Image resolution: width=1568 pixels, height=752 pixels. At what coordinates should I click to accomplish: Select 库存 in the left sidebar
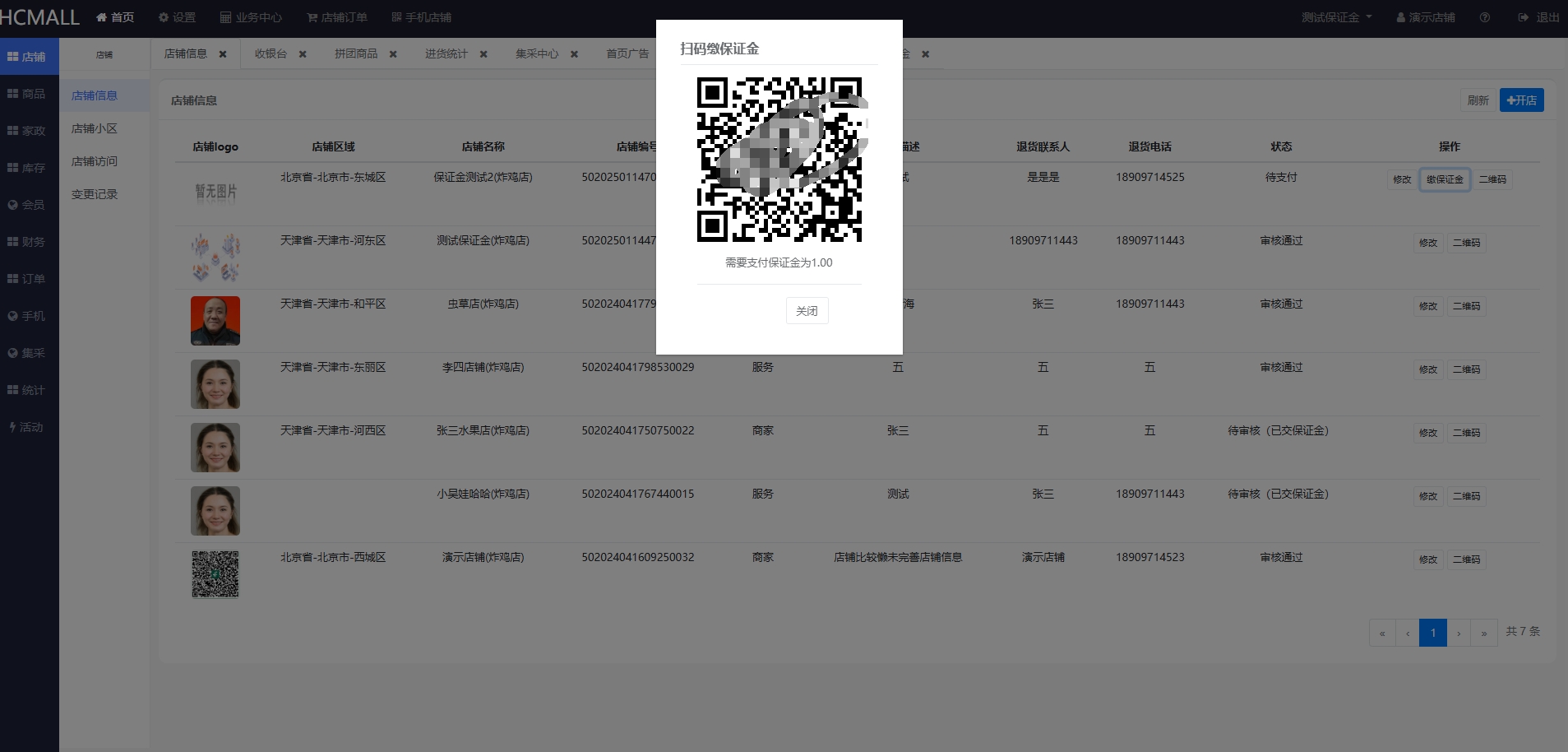(x=29, y=168)
